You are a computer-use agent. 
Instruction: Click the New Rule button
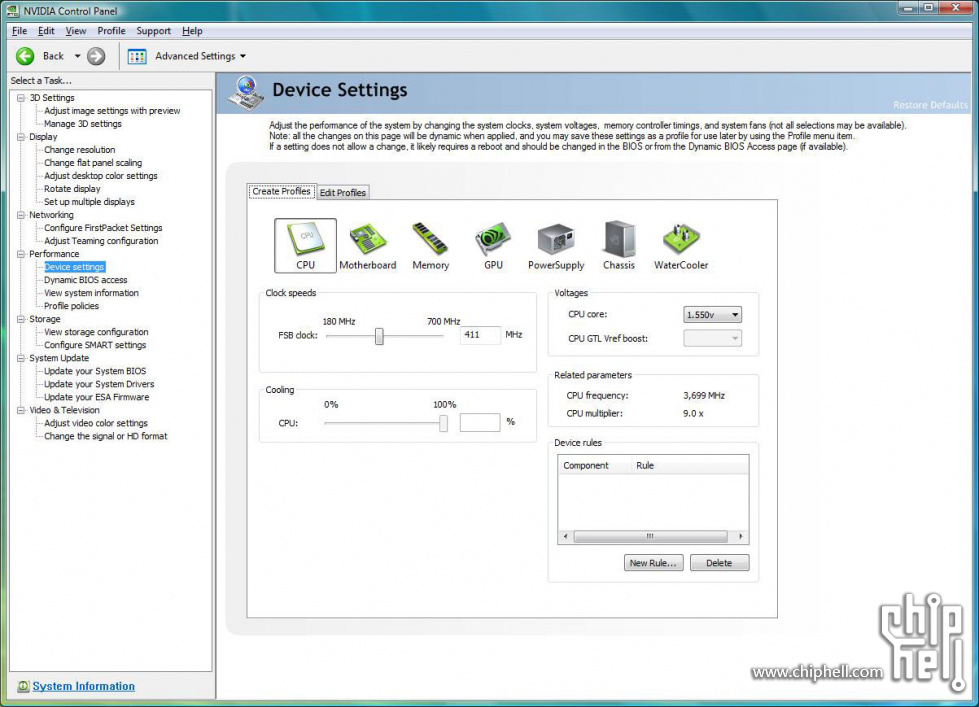[653, 563]
